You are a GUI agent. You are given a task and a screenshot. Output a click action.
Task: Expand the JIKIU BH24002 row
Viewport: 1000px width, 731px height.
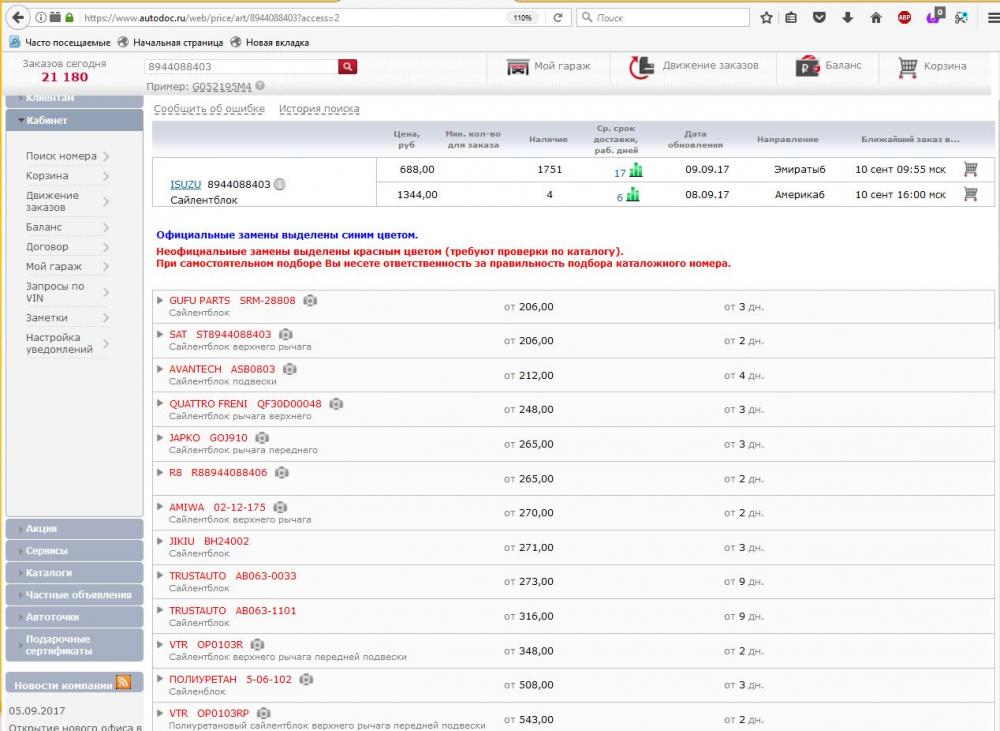click(160, 540)
